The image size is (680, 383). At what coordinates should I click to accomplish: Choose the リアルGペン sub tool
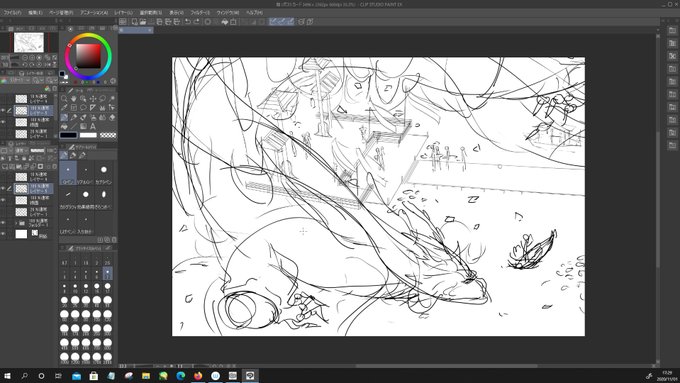(86, 173)
